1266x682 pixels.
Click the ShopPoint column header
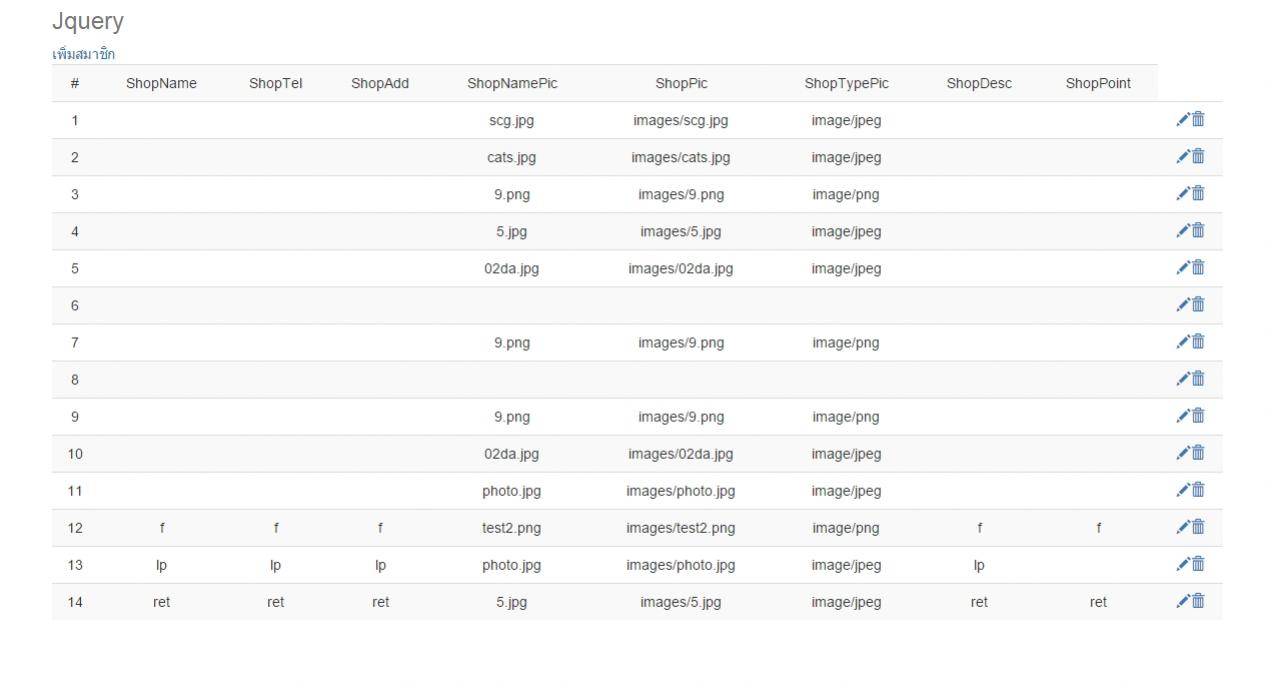(1098, 84)
